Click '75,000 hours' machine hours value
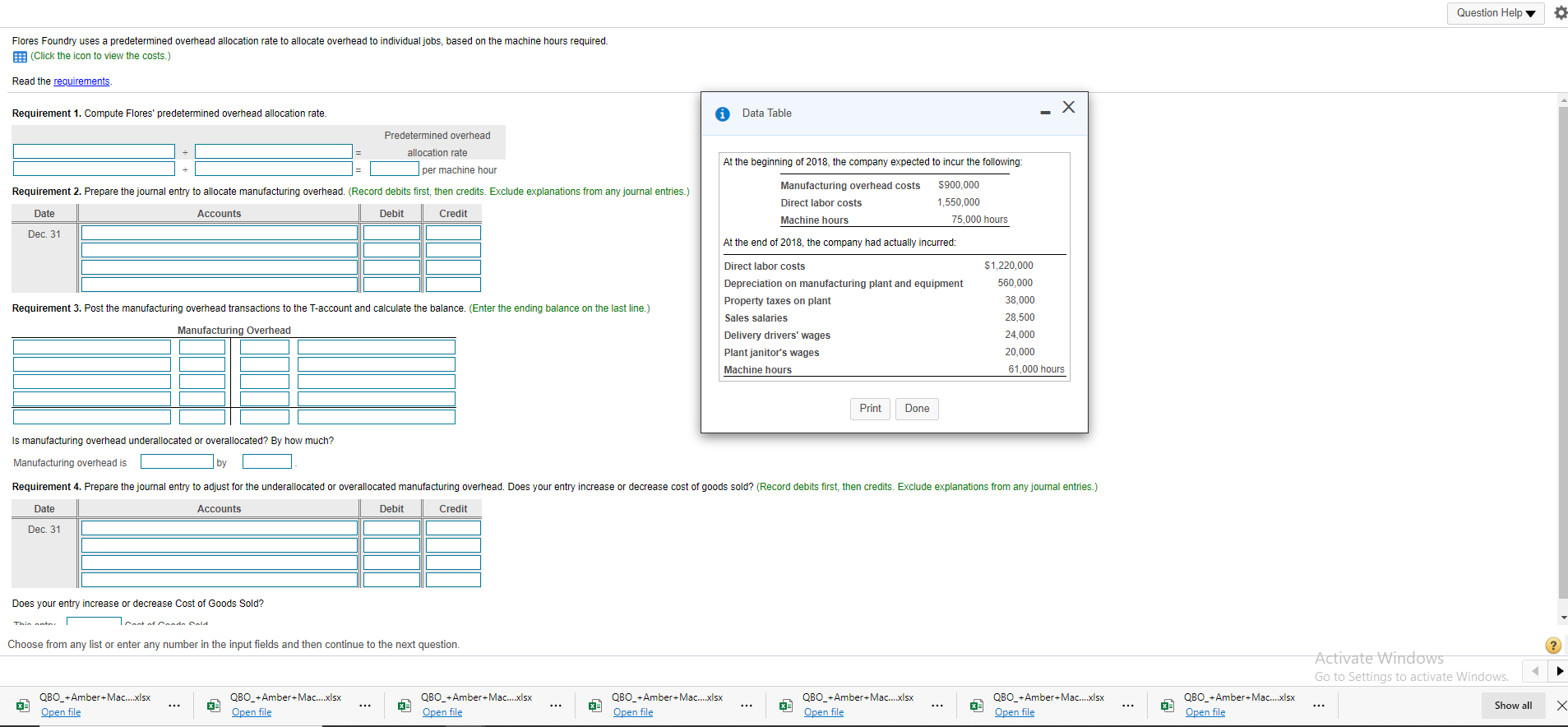This screenshot has width=1568, height=727. pyautogui.click(x=979, y=220)
